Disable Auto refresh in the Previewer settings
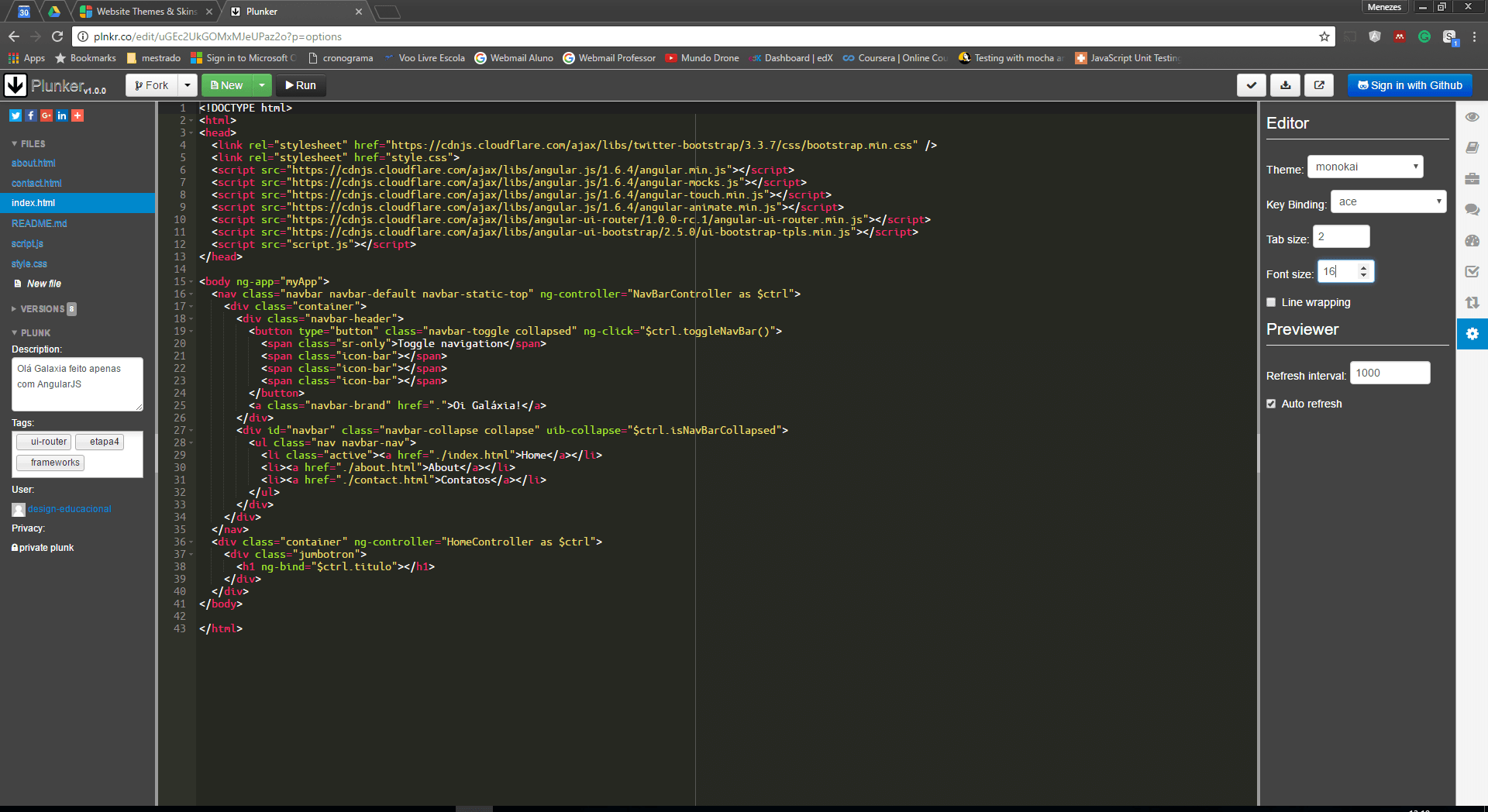This screenshot has width=1488, height=812. [1271, 403]
